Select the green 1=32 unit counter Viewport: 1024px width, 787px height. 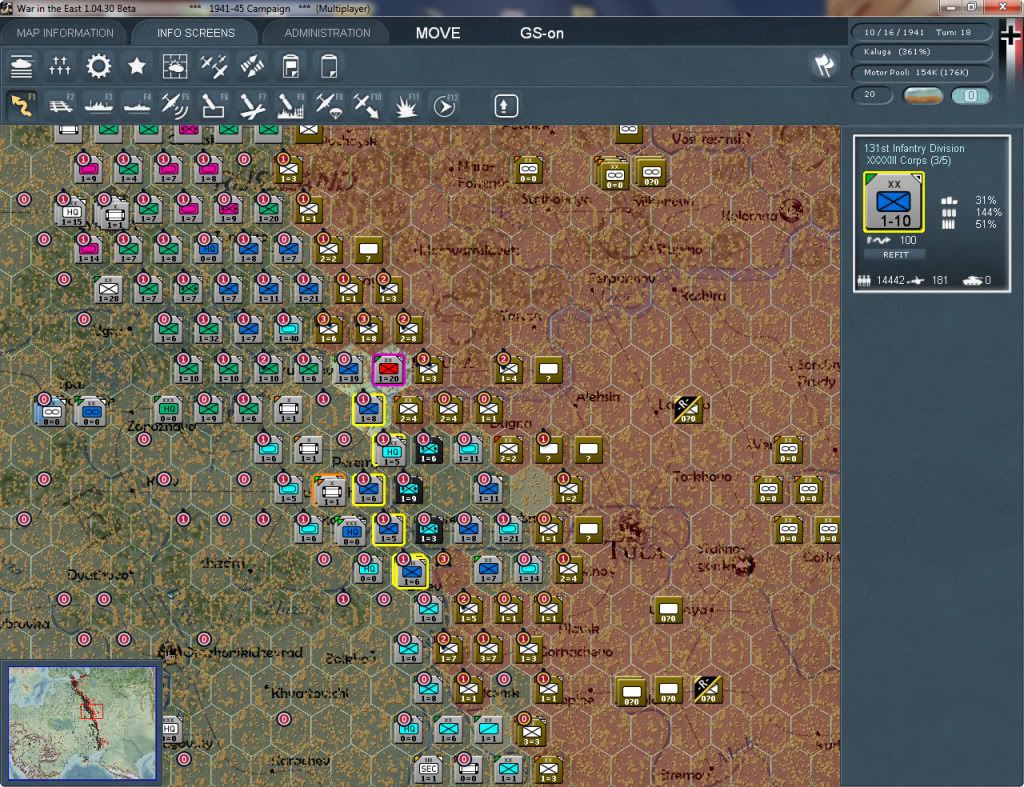click(208, 330)
